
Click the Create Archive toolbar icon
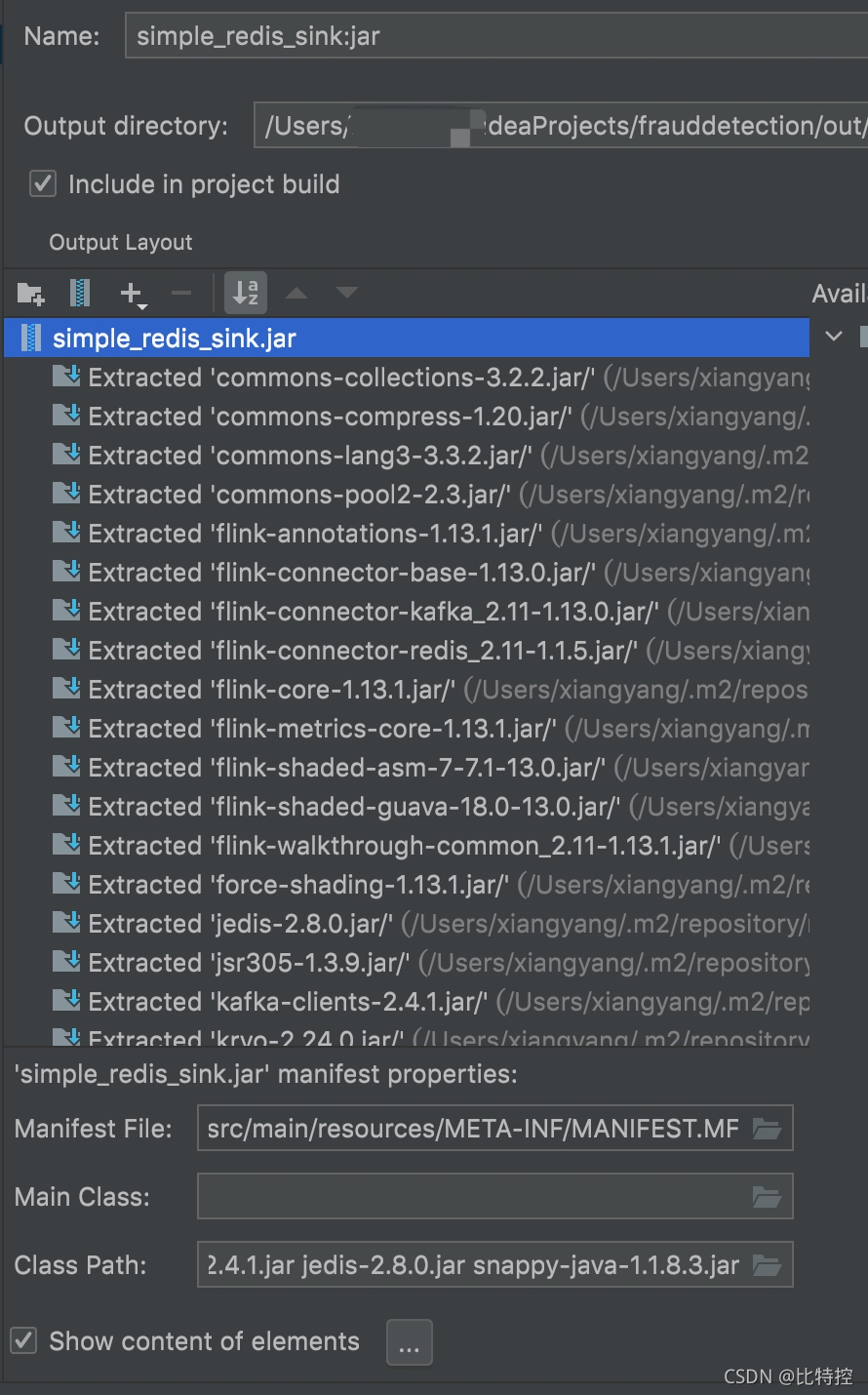pyautogui.click(x=81, y=293)
